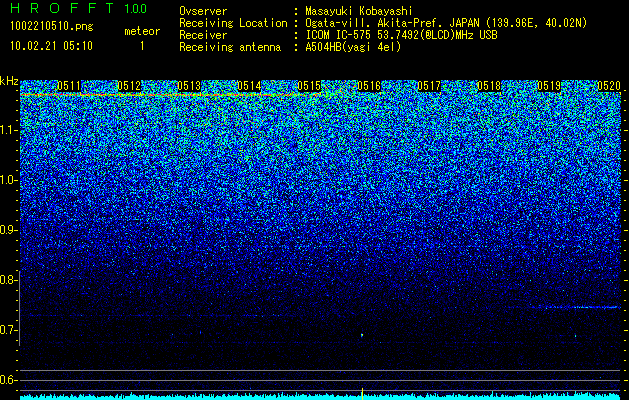Click the 0512 time marker
629x400 pixels.
(129, 86)
